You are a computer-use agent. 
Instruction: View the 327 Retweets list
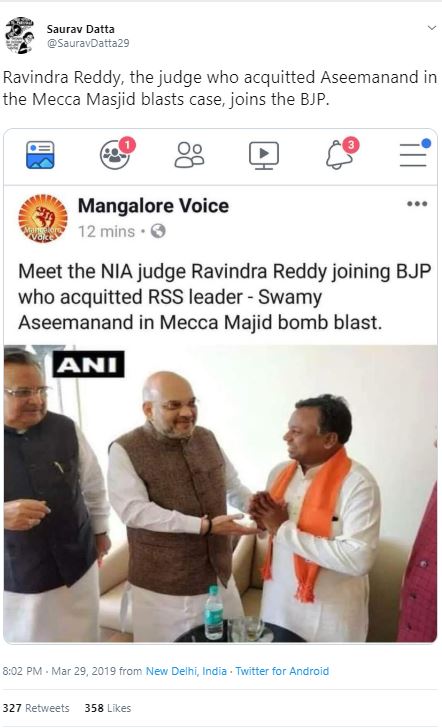pyautogui.click(x=36, y=708)
